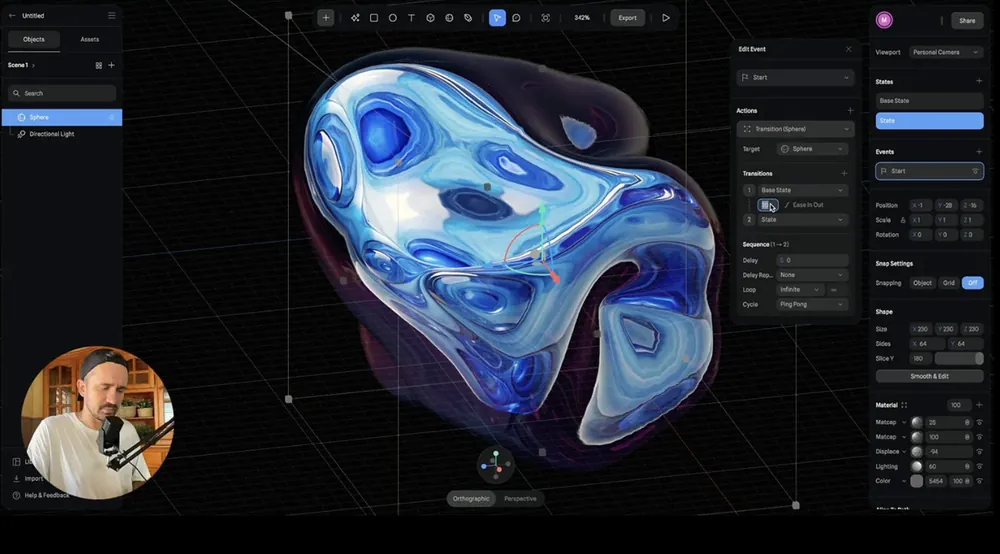Open the Start event type dropdown

[x=795, y=77]
